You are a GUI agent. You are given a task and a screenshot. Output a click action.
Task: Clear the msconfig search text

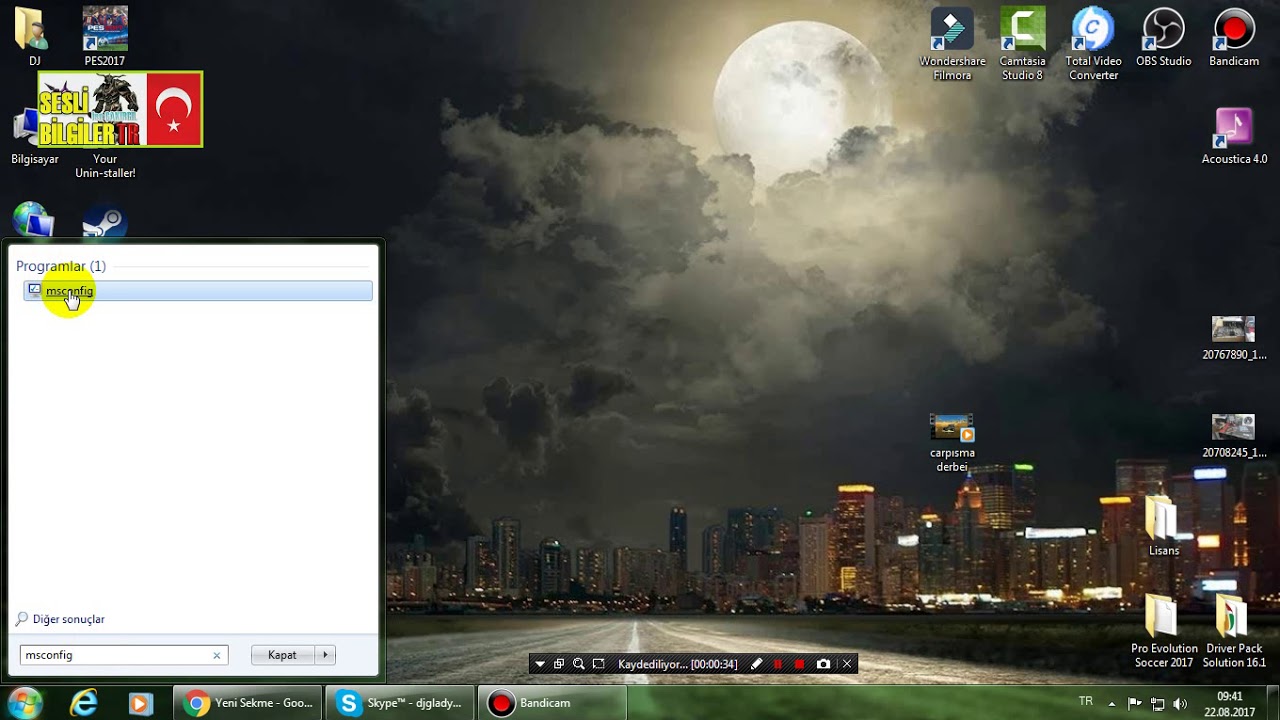pos(216,655)
